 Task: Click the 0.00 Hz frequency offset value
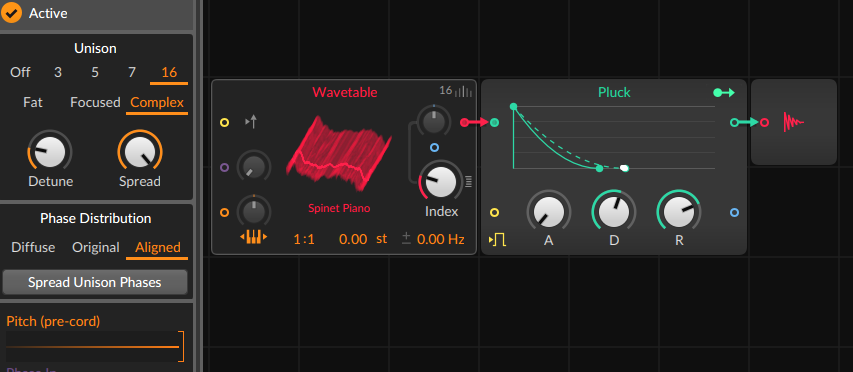pyautogui.click(x=441, y=239)
